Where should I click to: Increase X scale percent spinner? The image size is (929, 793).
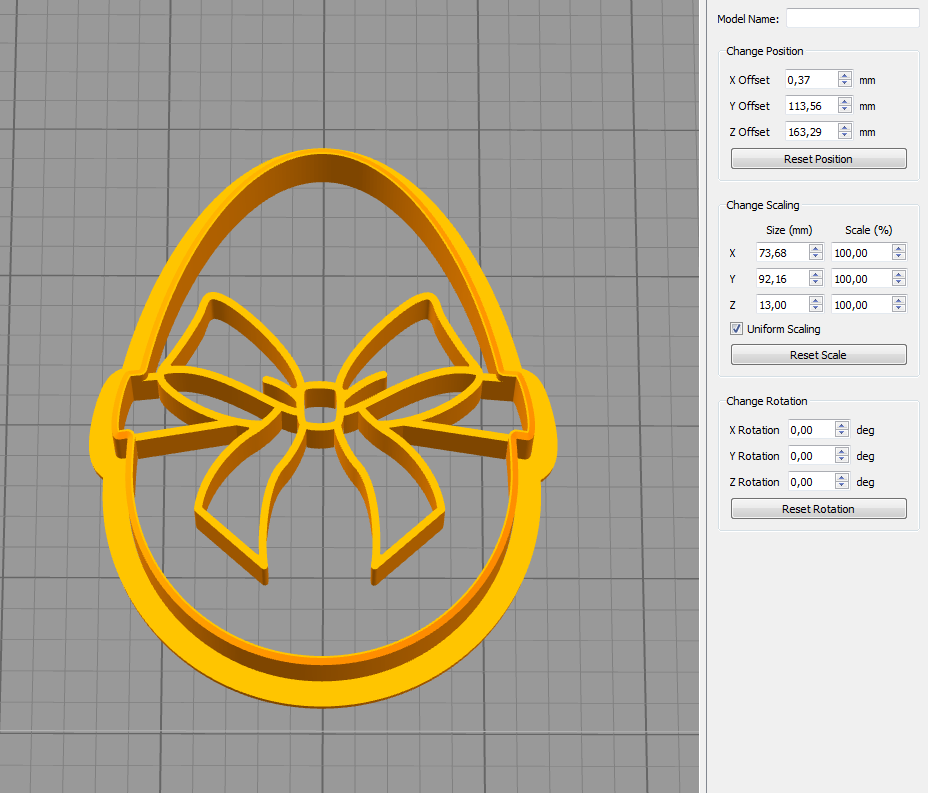(x=899, y=249)
